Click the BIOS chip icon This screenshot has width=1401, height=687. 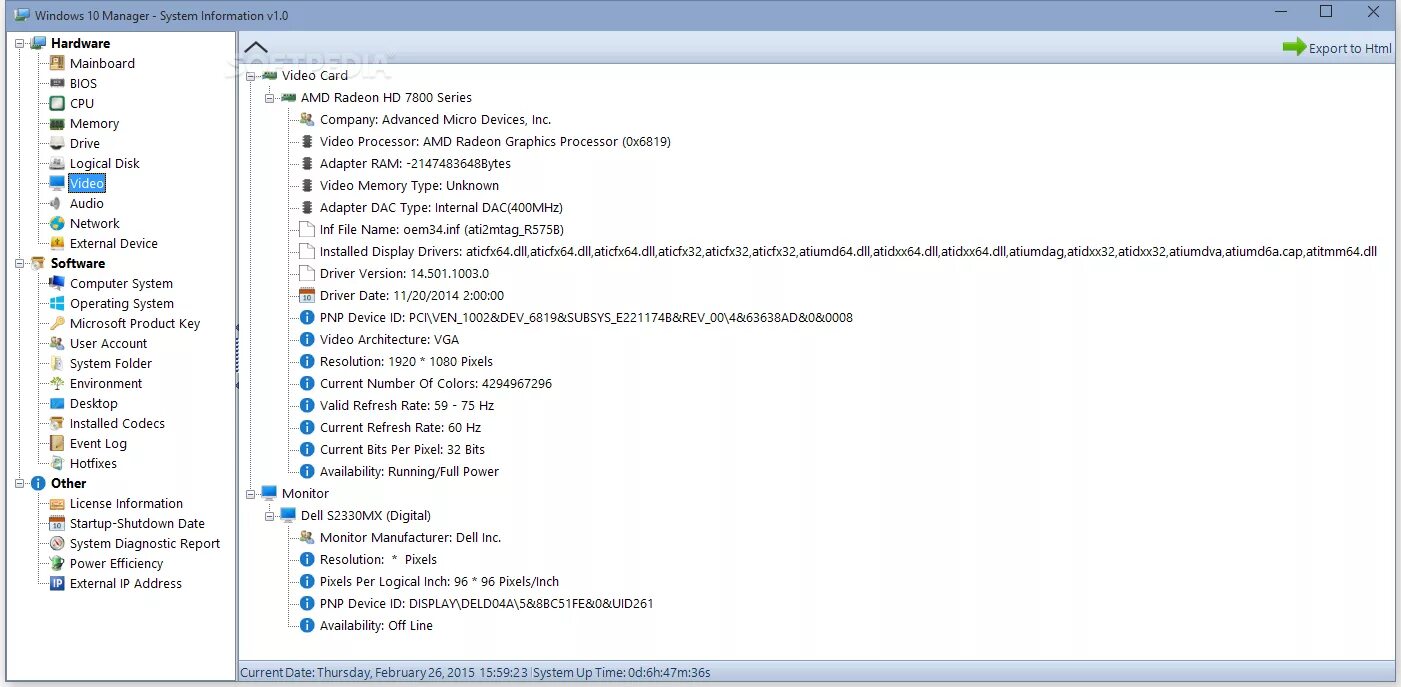click(57, 83)
